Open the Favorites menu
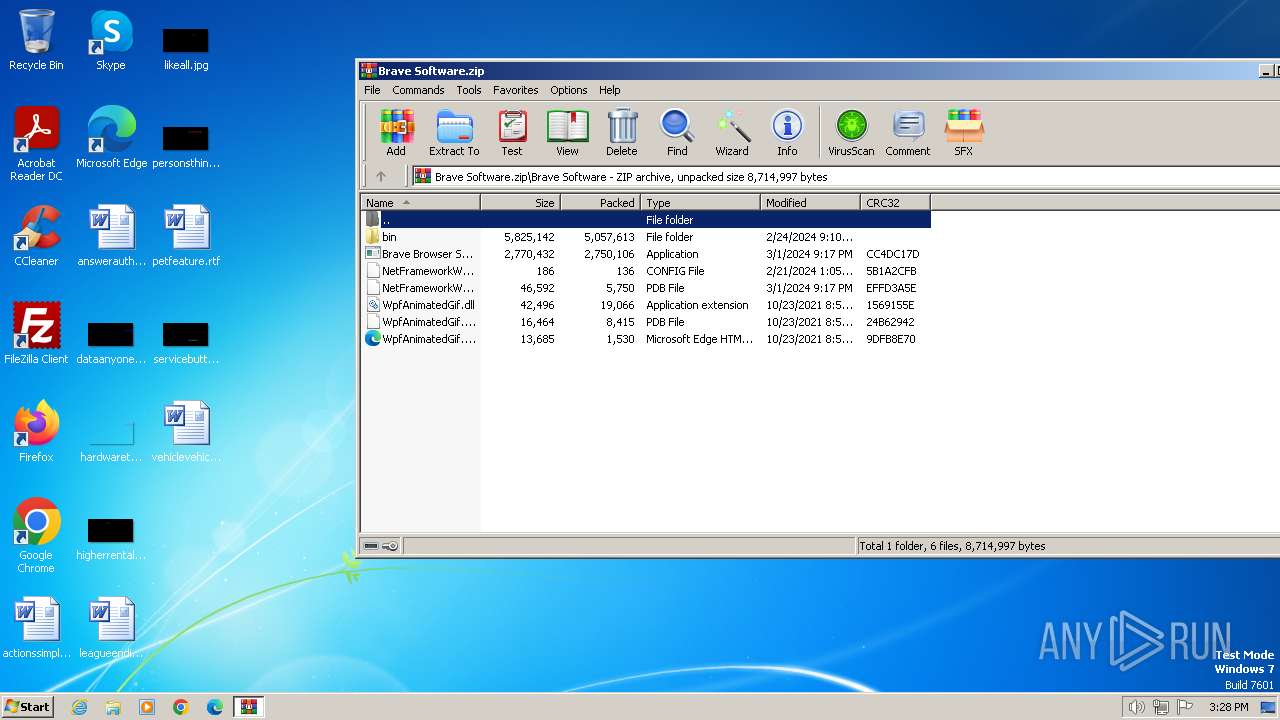The height and width of the screenshot is (720, 1280). click(515, 90)
